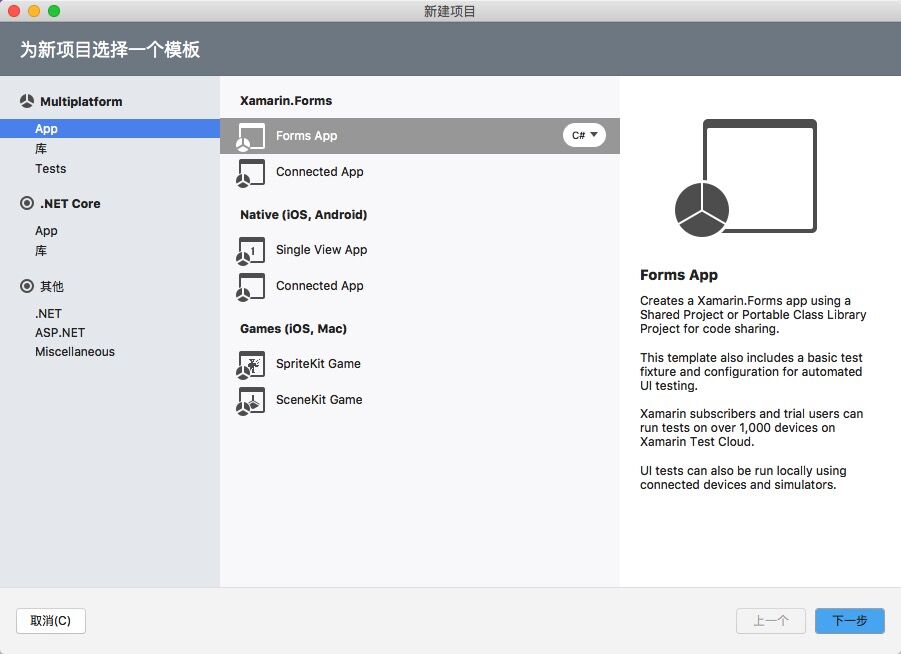Click the 其他 category icon

tap(26, 286)
